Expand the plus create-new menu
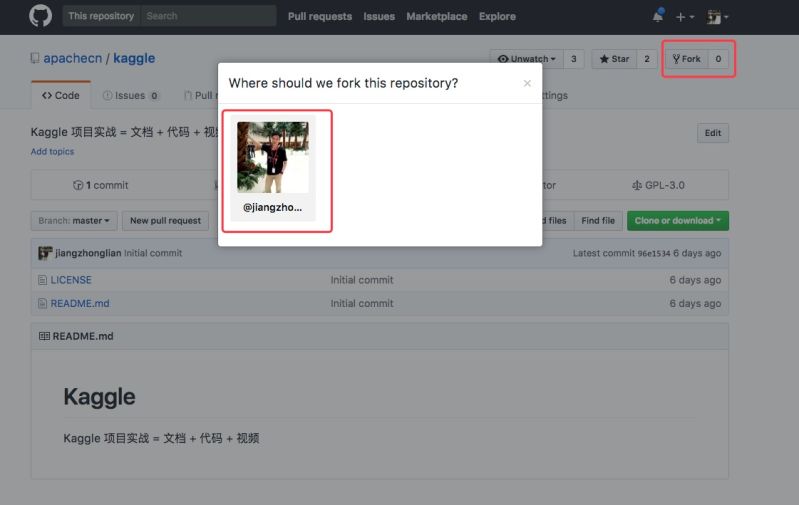Viewport: 799px width, 505px height. point(685,17)
